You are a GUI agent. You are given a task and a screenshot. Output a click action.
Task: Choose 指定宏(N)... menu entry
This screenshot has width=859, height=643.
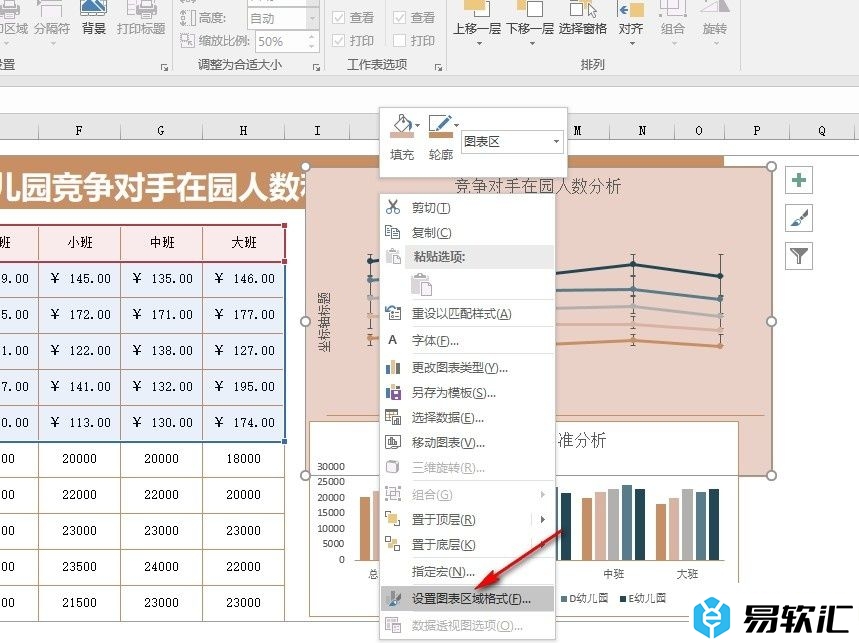(467, 572)
